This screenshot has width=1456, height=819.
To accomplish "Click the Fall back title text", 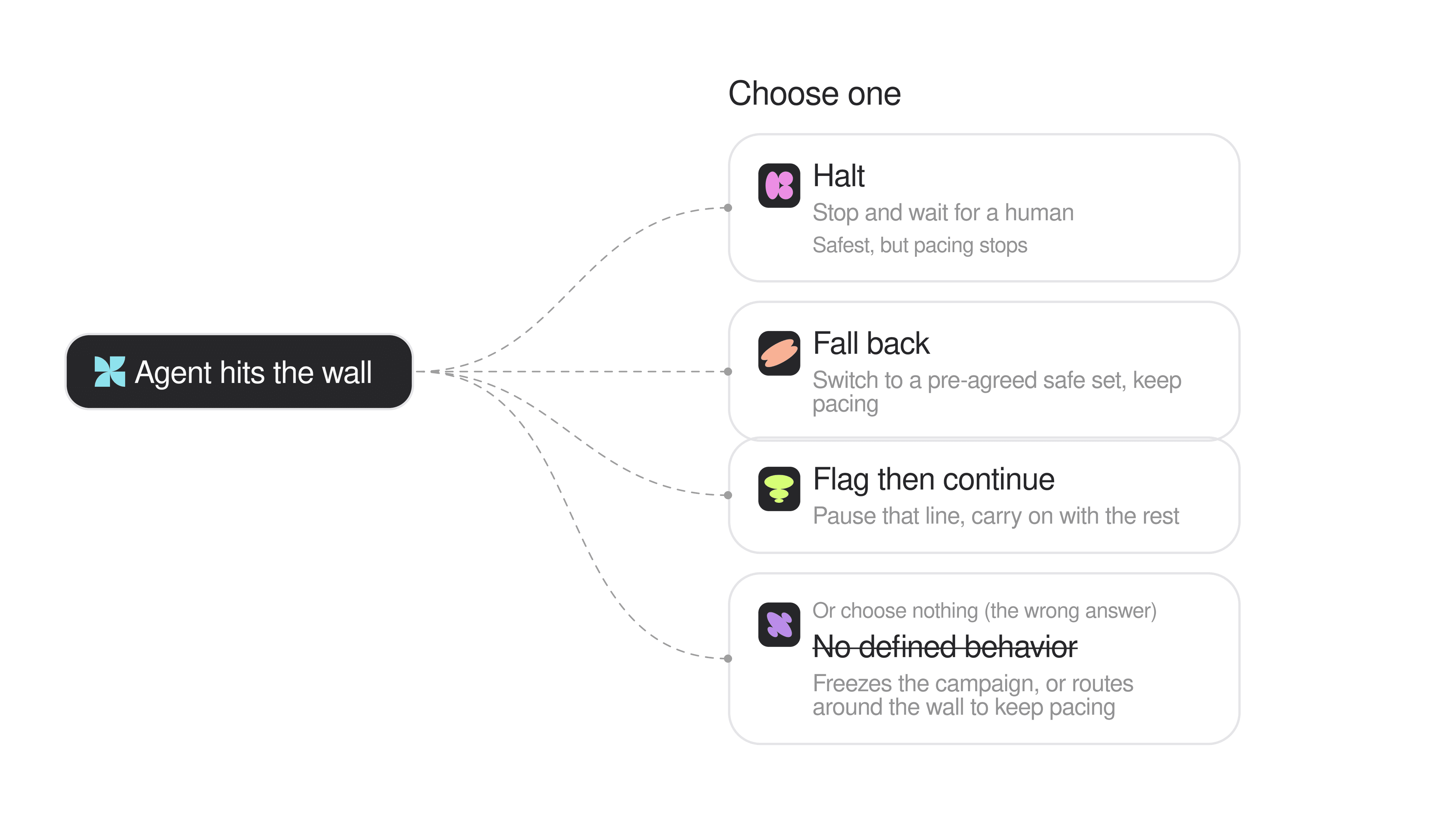I will 871,343.
